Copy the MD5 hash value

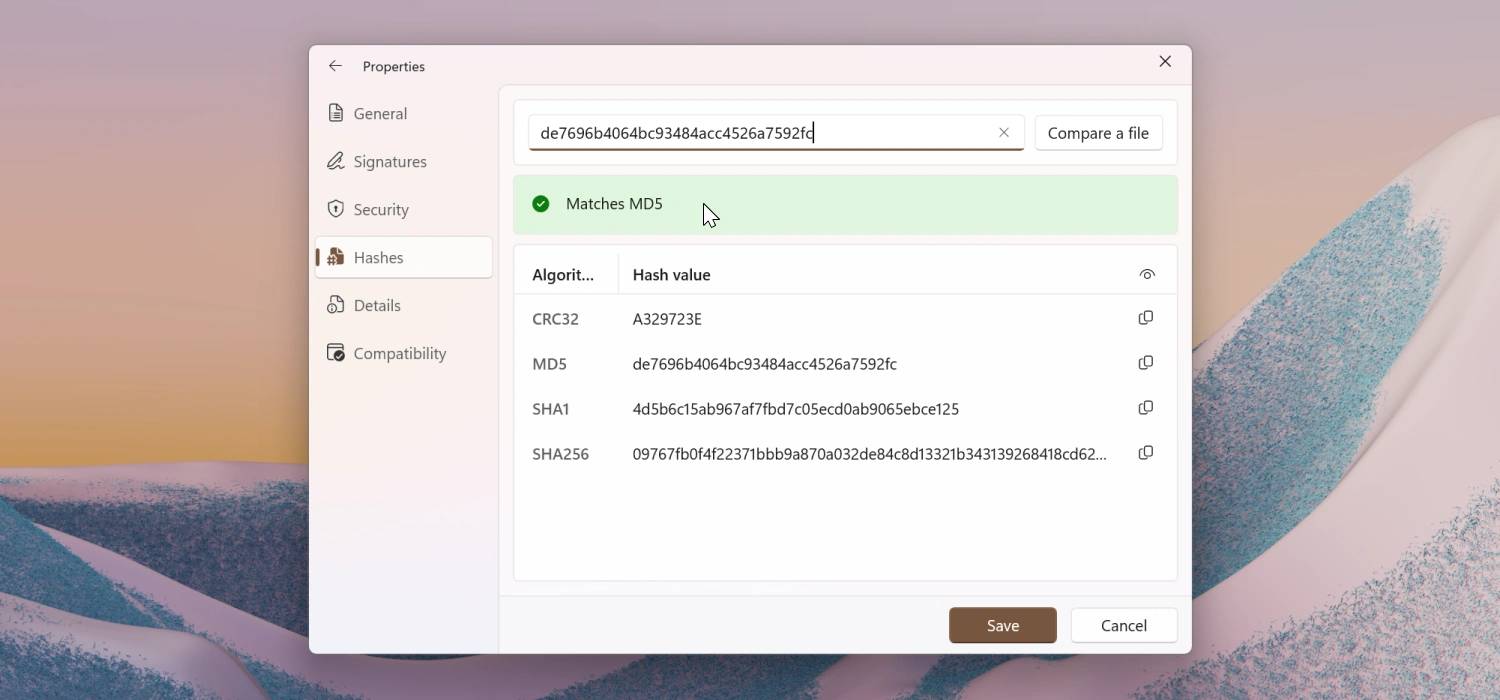(x=1145, y=362)
